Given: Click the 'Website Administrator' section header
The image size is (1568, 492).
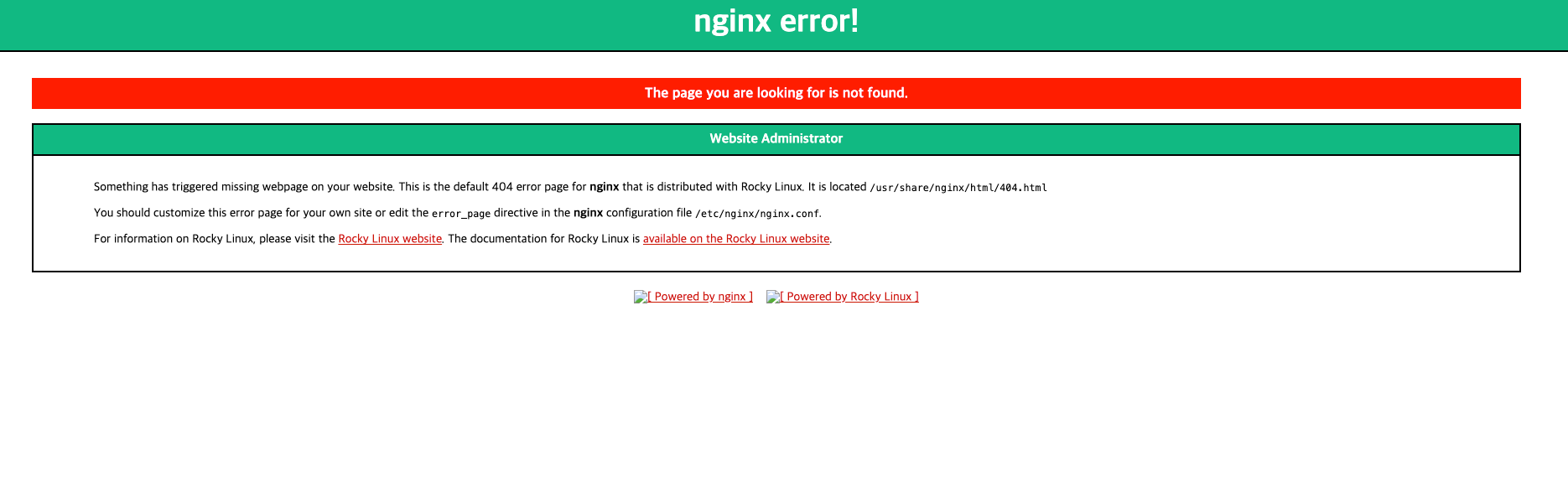Looking at the screenshot, I should (776, 139).
